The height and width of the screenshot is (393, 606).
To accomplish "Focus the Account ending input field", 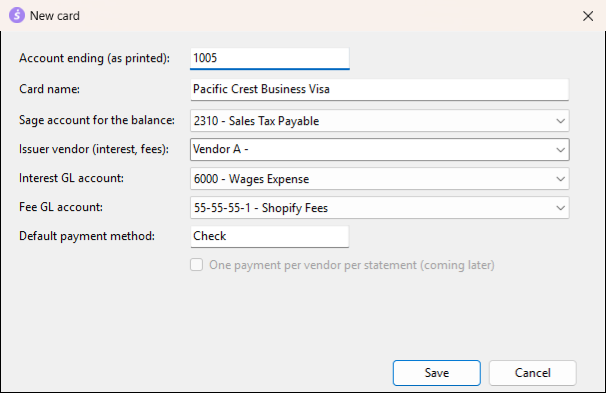I will tap(270, 58).
